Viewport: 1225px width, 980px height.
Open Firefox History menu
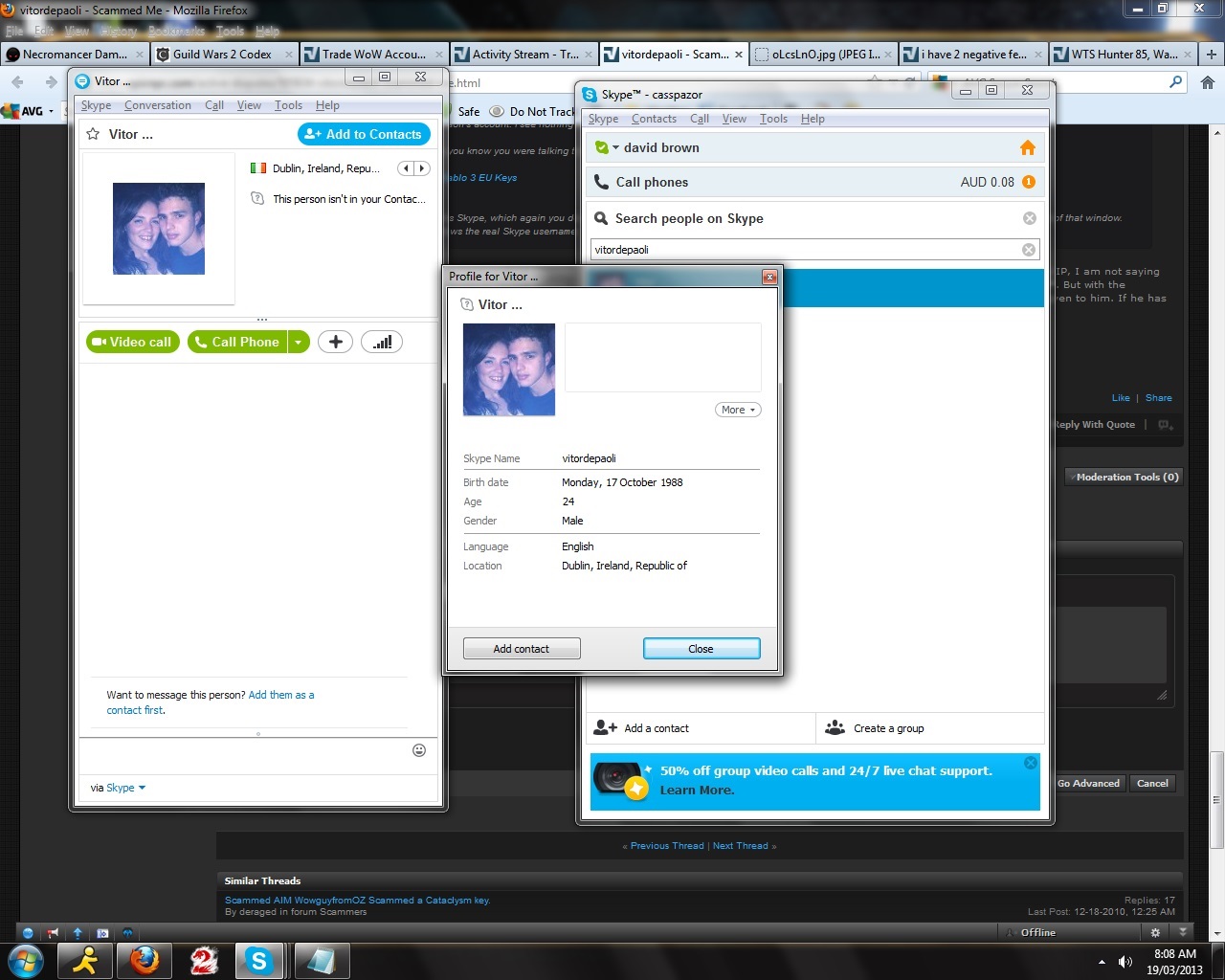coord(119,31)
